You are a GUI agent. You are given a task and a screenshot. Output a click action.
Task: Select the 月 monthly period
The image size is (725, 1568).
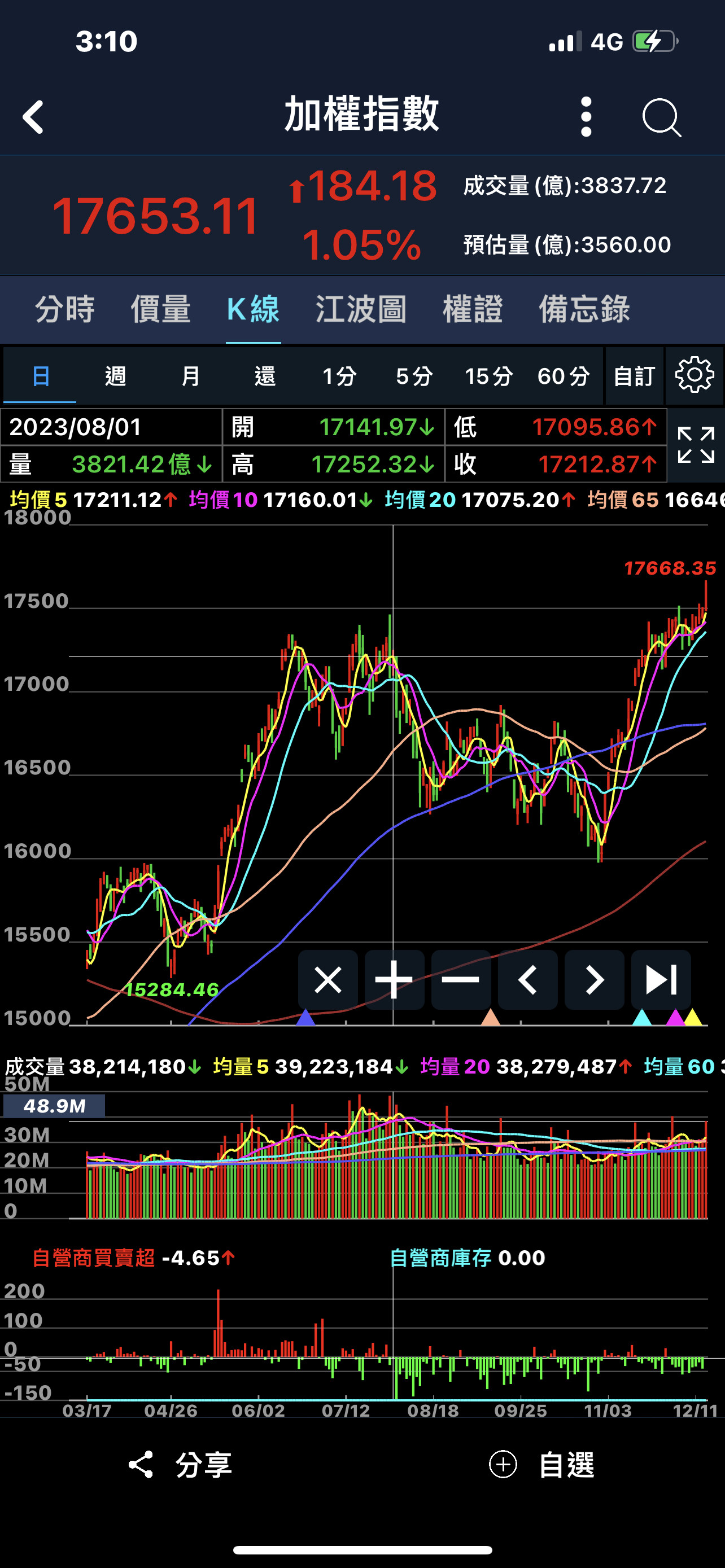[190, 376]
